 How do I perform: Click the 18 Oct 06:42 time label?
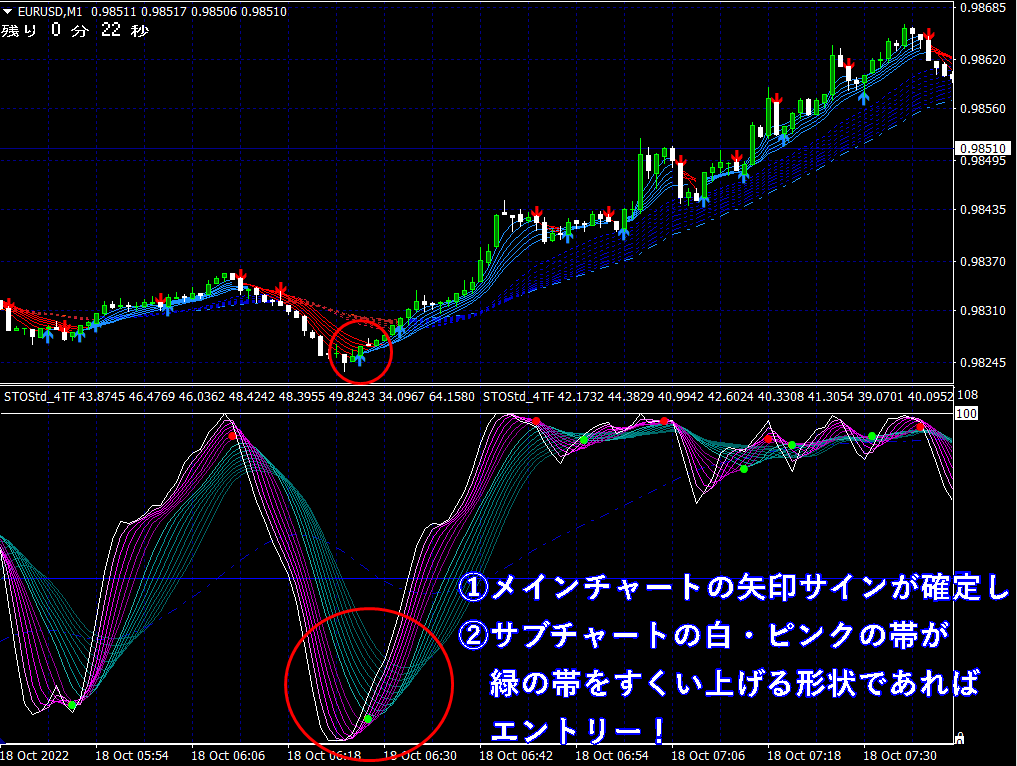pos(516,756)
